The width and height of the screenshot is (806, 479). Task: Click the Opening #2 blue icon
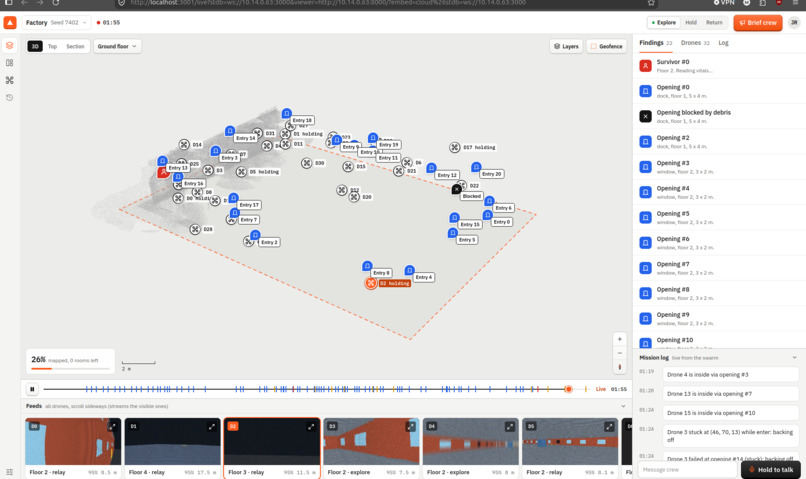[x=645, y=141]
